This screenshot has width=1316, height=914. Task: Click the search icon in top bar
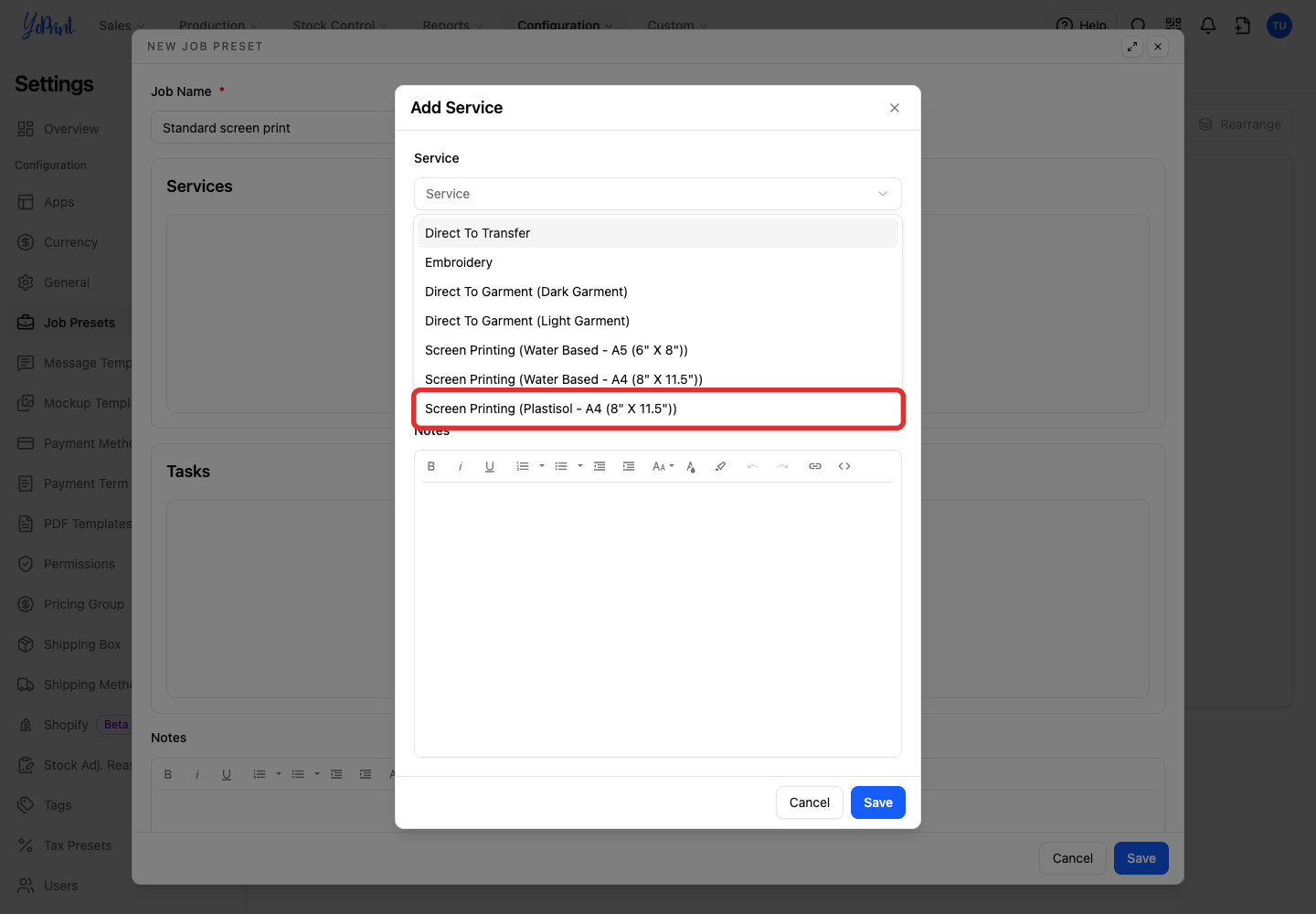(x=1138, y=26)
